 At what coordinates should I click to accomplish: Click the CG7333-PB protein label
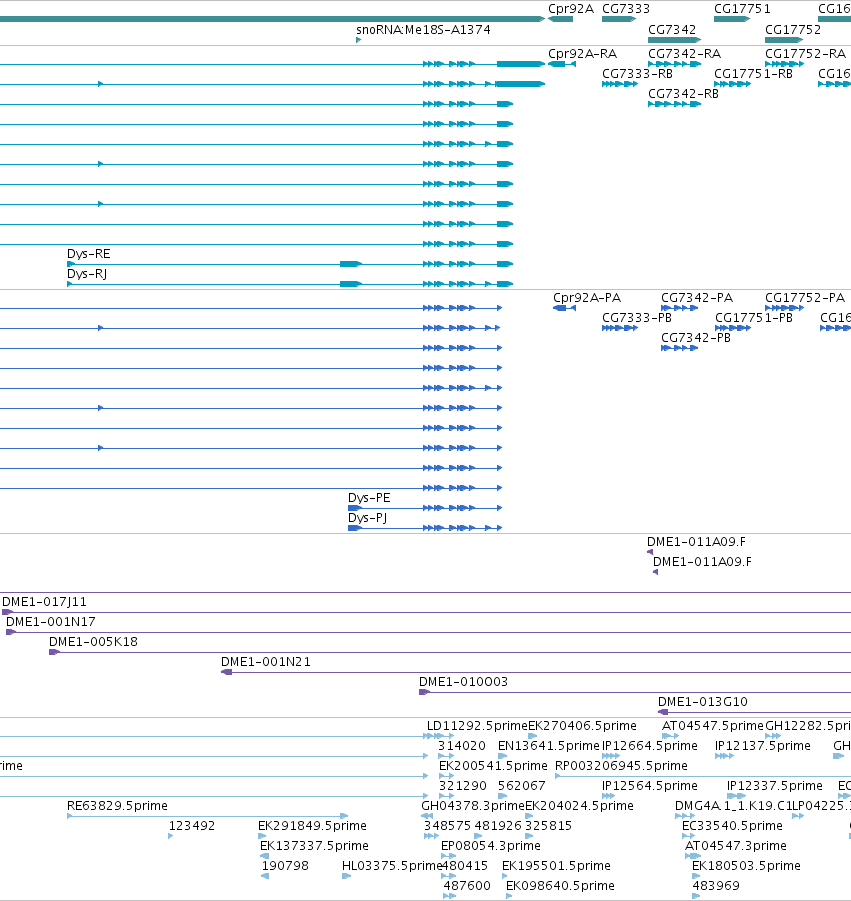coord(637,318)
